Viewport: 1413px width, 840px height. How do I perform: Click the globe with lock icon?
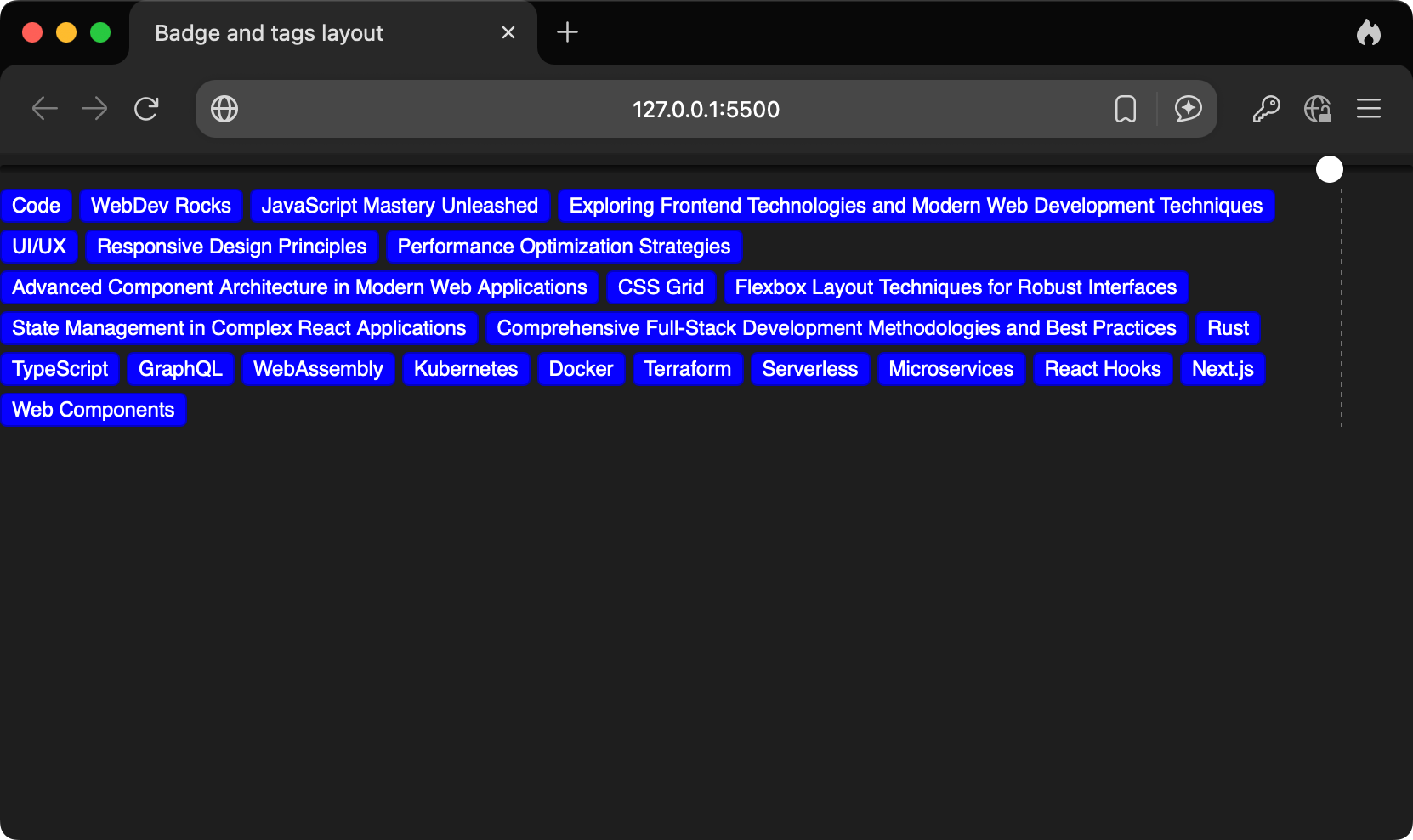point(1318,109)
